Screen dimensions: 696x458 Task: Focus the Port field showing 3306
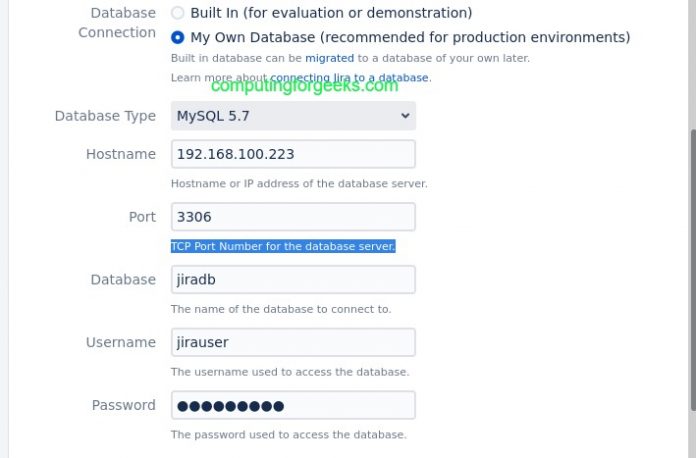pos(293,217)
